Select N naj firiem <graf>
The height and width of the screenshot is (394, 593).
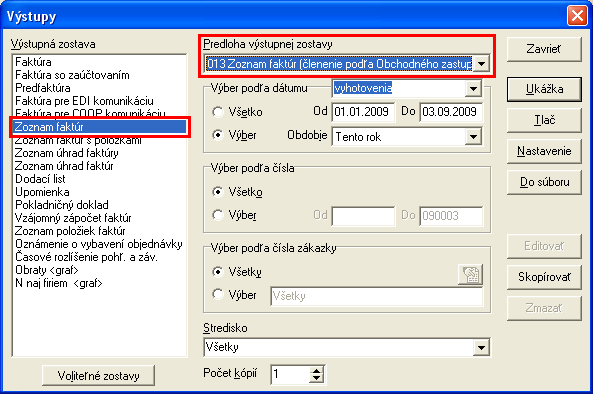[x=99, y=283]
